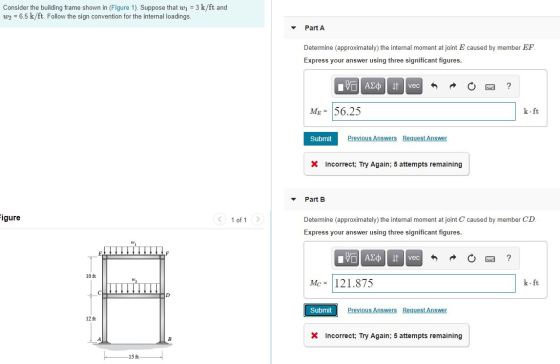Request Answer for Part B
Screen dimensions: 560x364
point(425,310)
